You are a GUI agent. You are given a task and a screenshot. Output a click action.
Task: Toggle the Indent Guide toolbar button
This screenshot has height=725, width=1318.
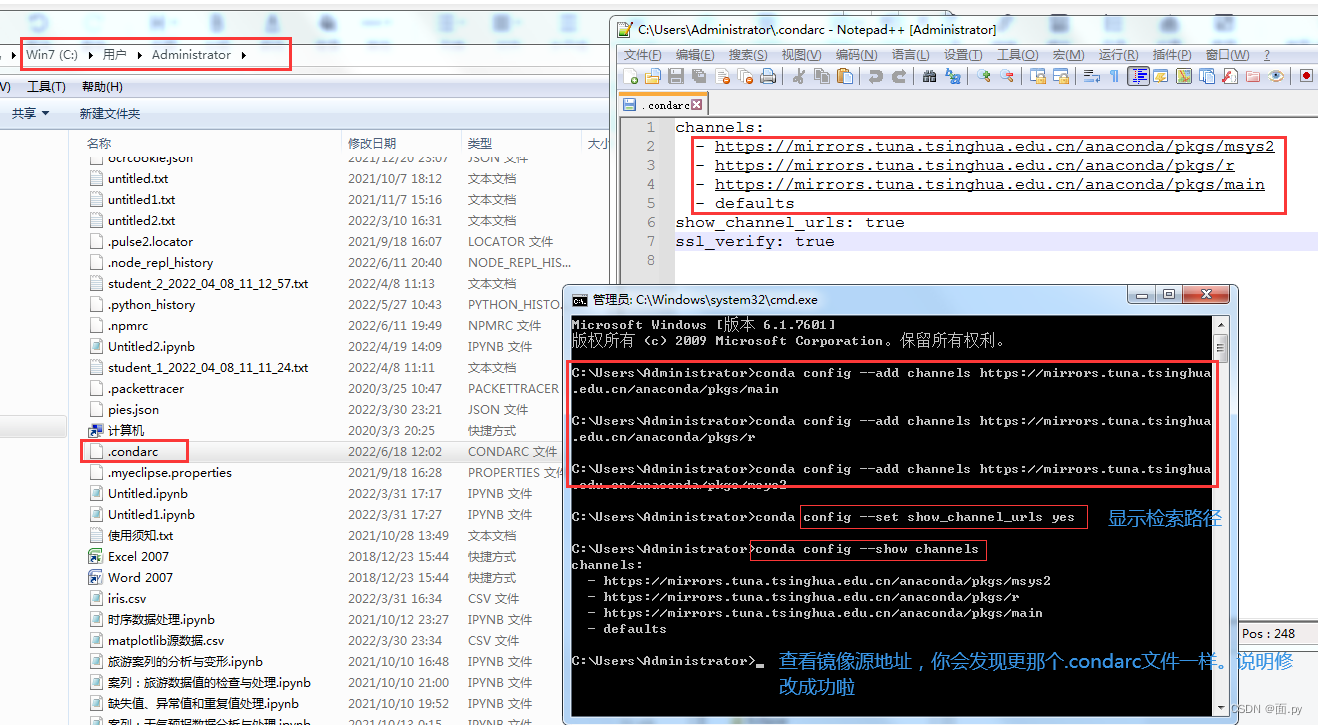(1139, 76)
